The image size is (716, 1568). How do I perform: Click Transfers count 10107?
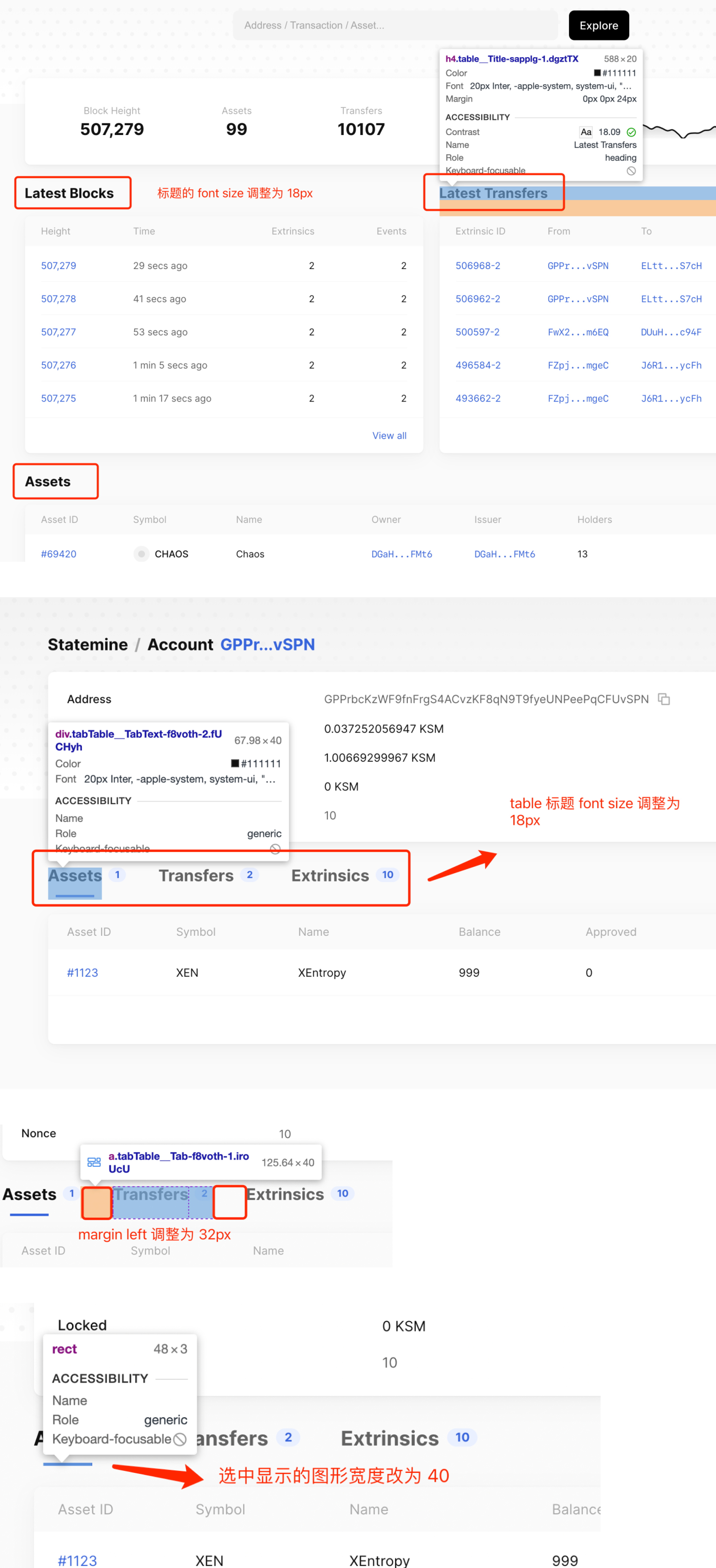361,129
